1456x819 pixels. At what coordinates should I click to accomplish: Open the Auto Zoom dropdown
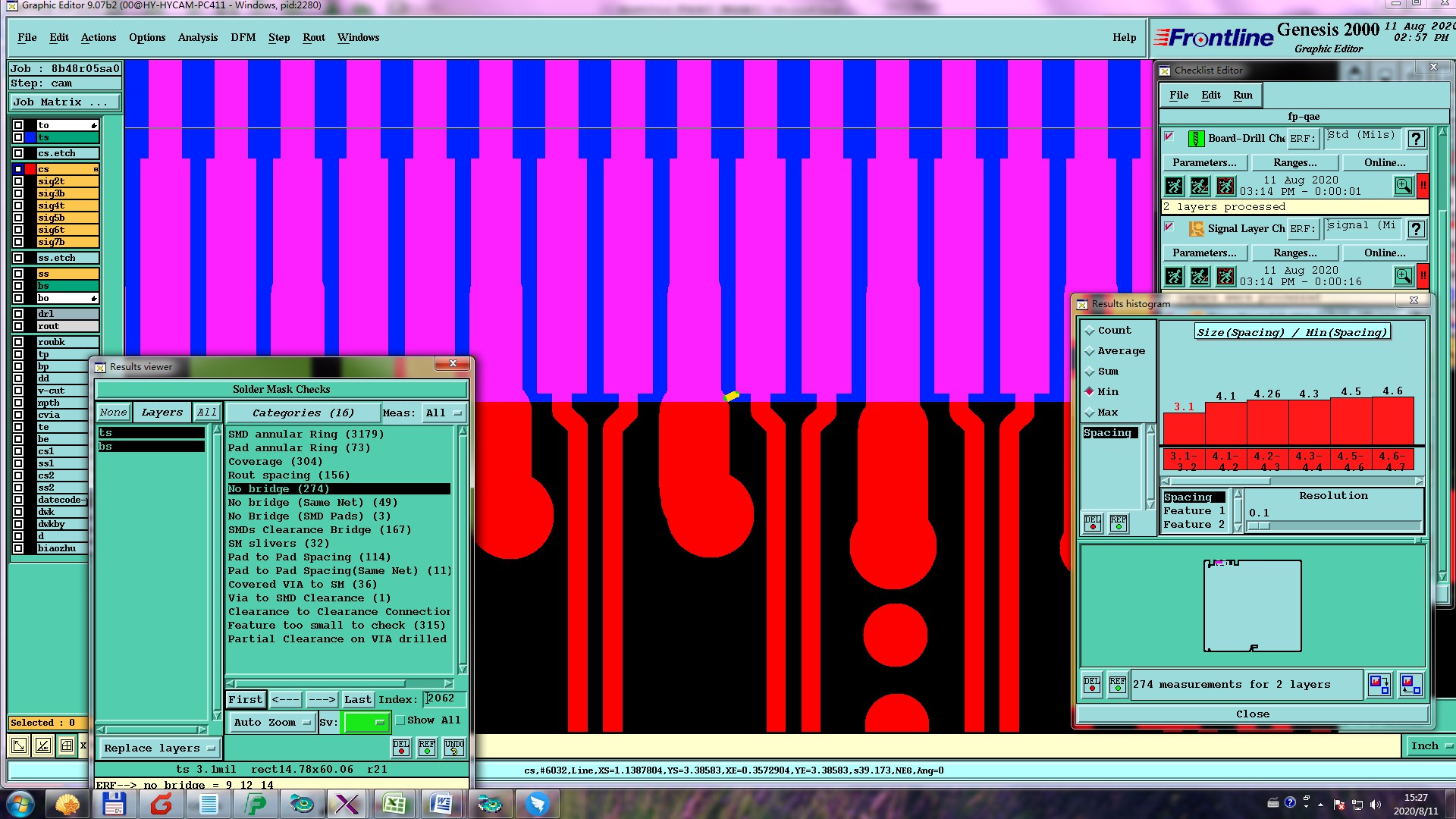click(272, 723)
